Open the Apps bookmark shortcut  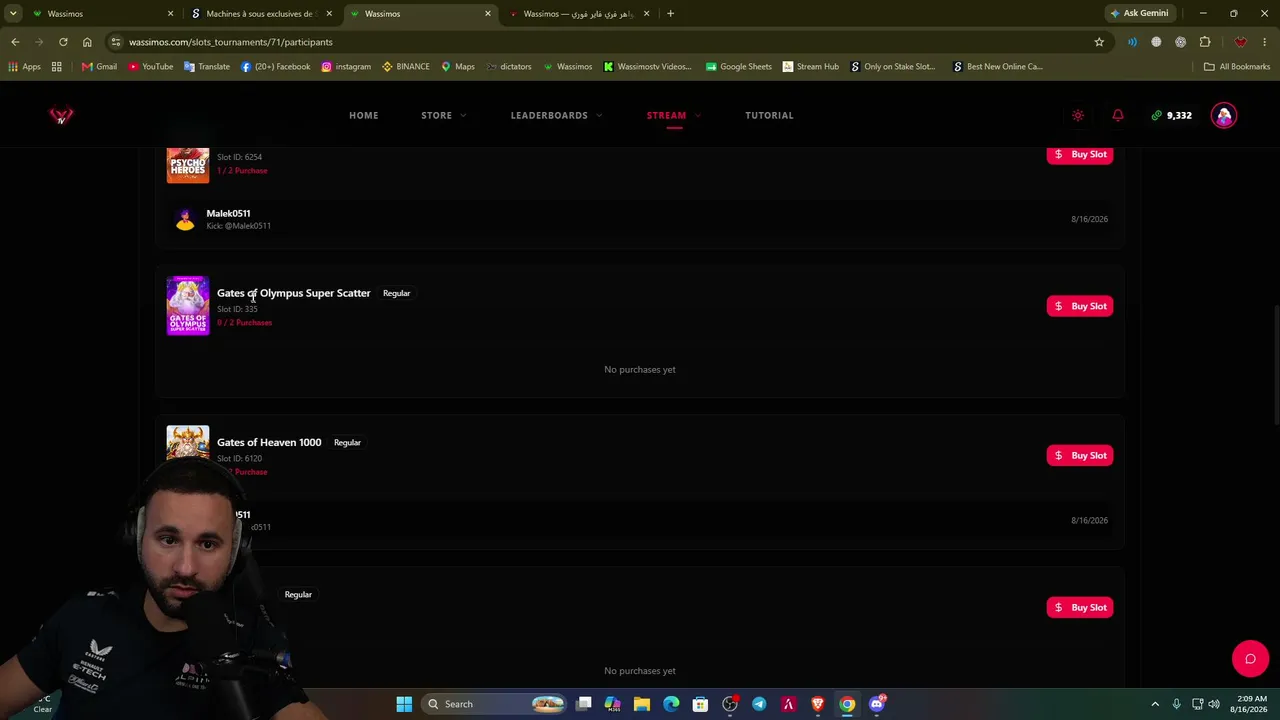tap(25, 67)
